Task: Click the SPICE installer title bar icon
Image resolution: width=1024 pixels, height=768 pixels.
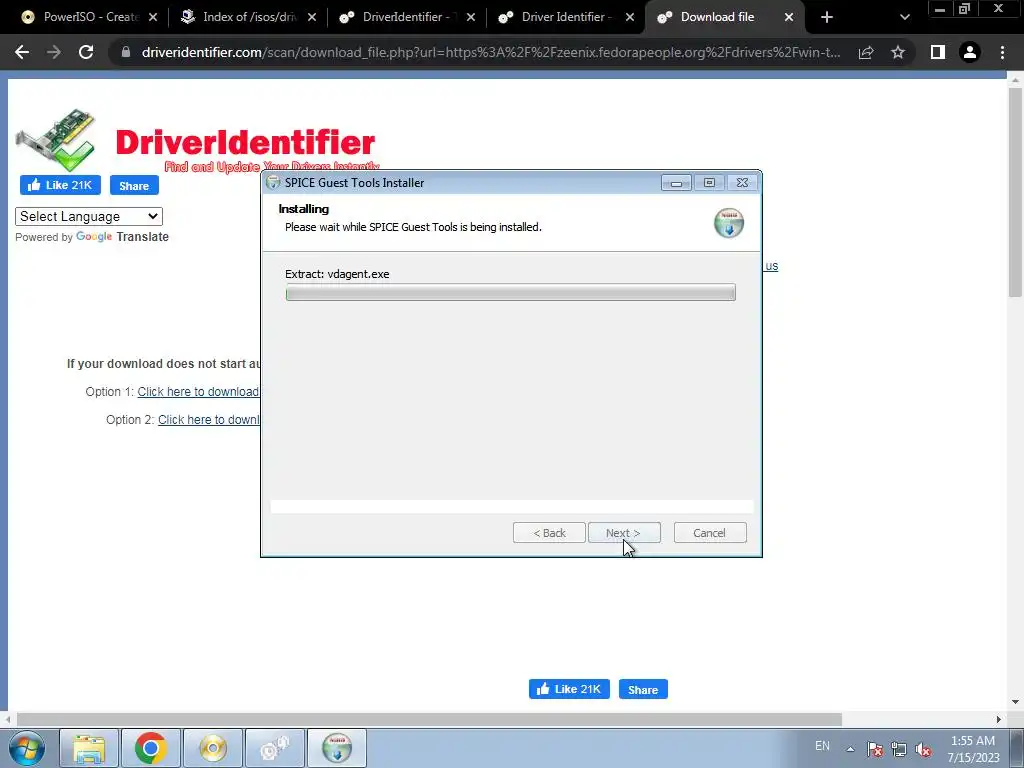Action: coord(274,183)
